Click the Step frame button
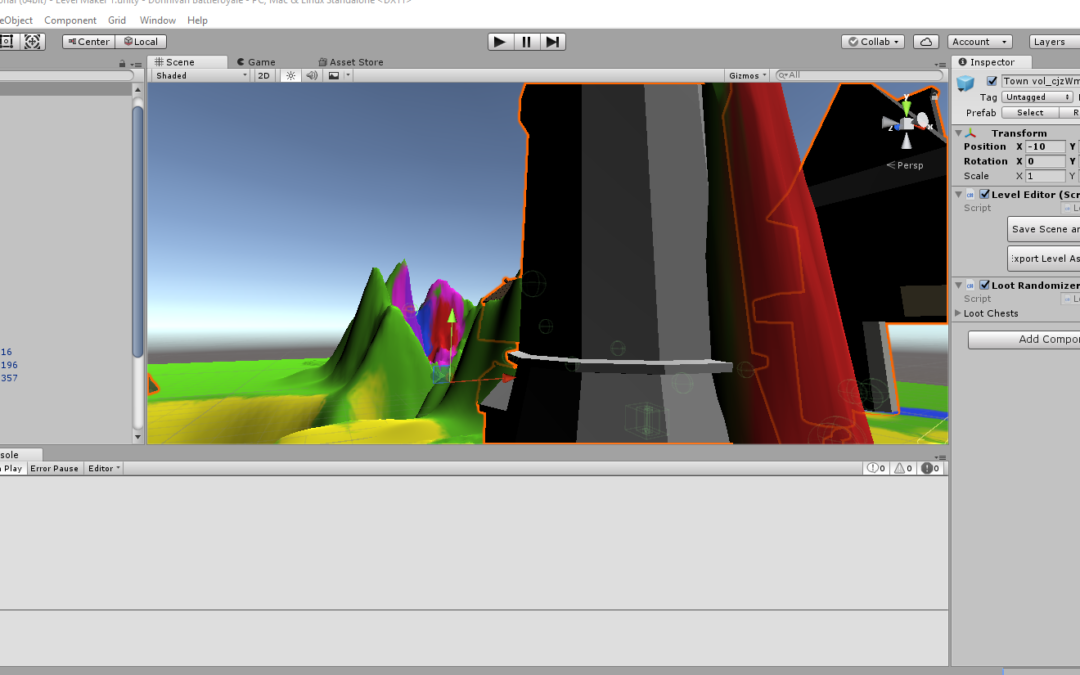The width and height of the screenshot is (1080, 675). point(552,42)
